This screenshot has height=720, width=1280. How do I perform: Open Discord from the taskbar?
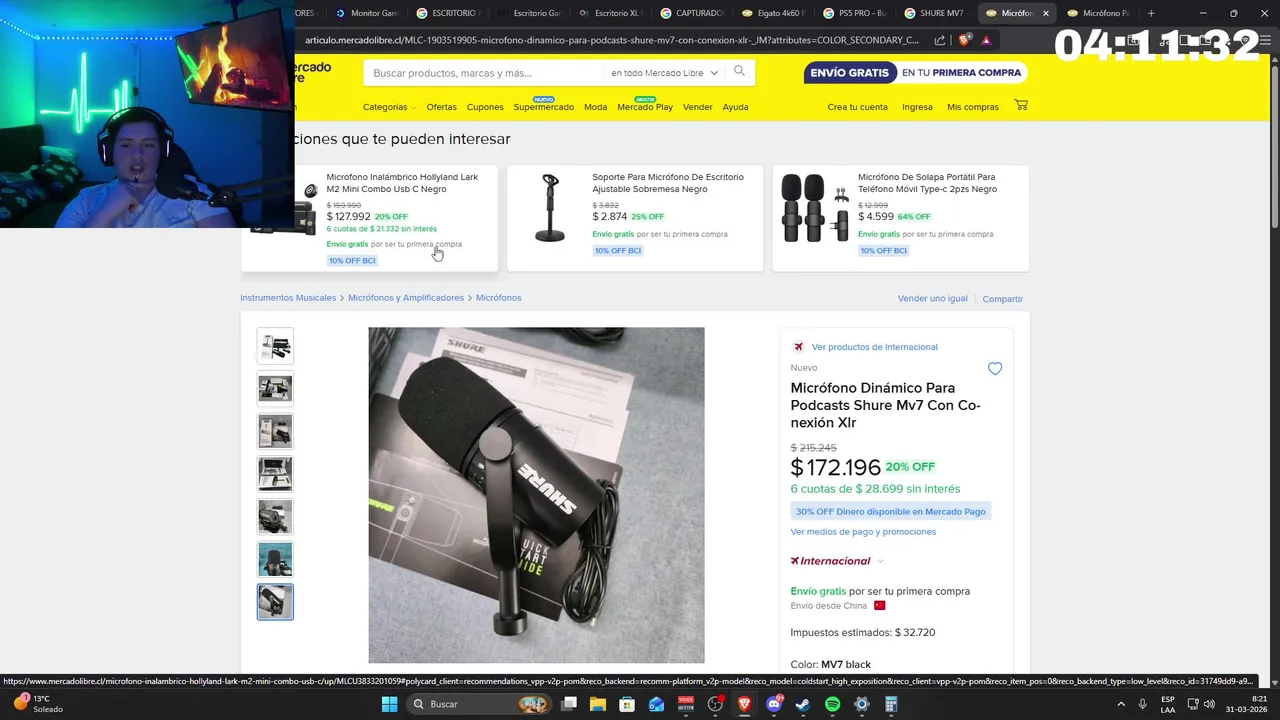tap(774, 704)
